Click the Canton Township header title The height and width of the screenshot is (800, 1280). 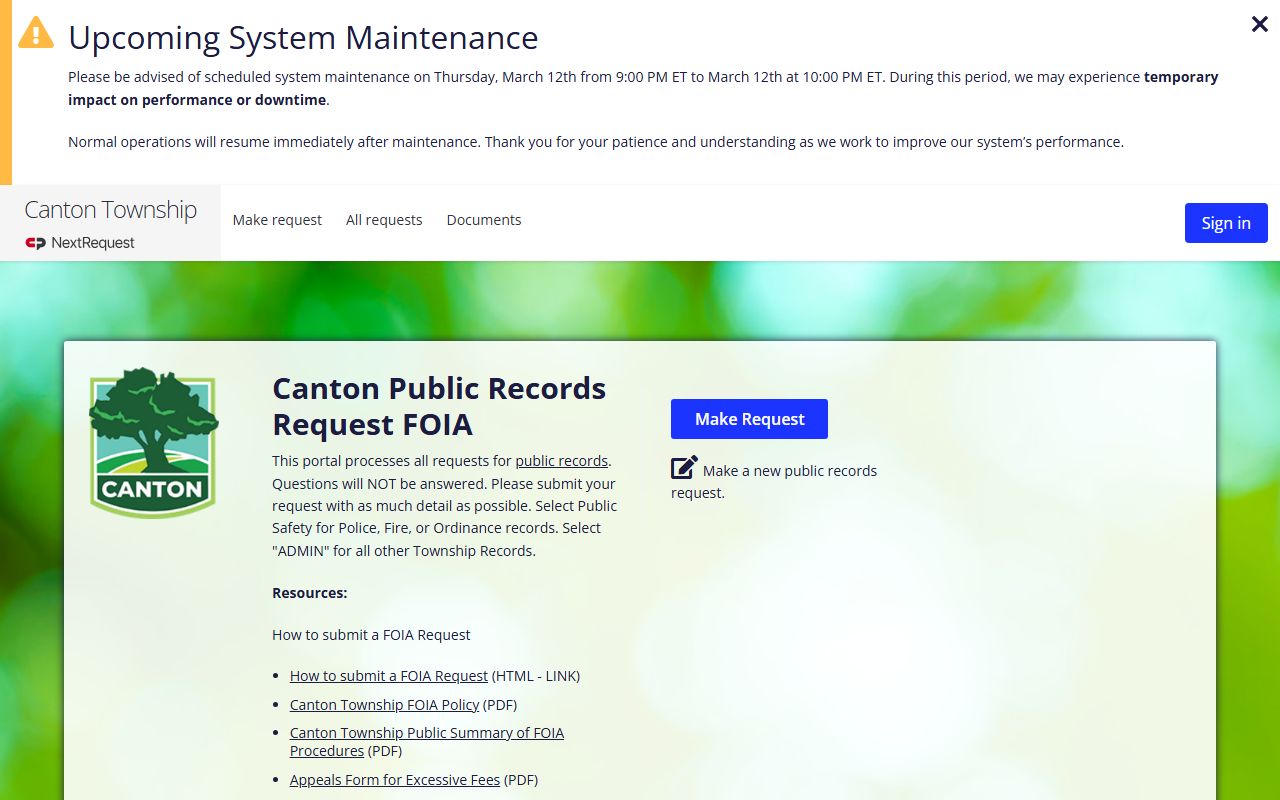tap(110, 210)
